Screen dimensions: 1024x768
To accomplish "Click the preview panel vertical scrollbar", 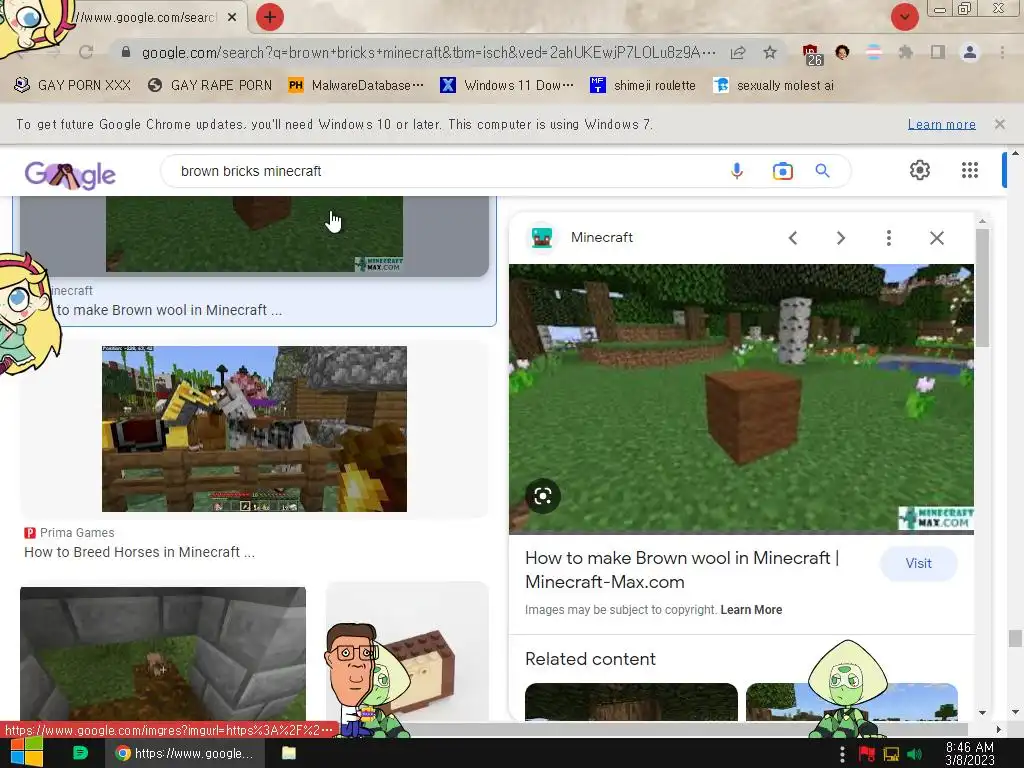I will [982, 287].
